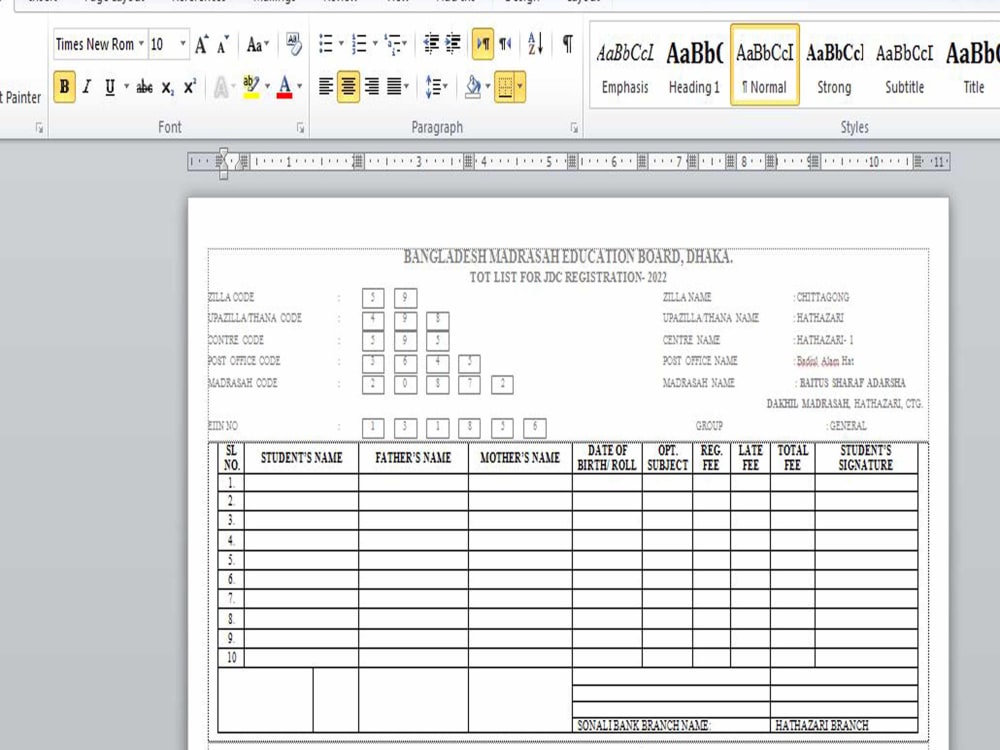Screen dimensions: 1000x750
Task: Open Line and Paragraph Spacing menu
Action: click(436, 87)
